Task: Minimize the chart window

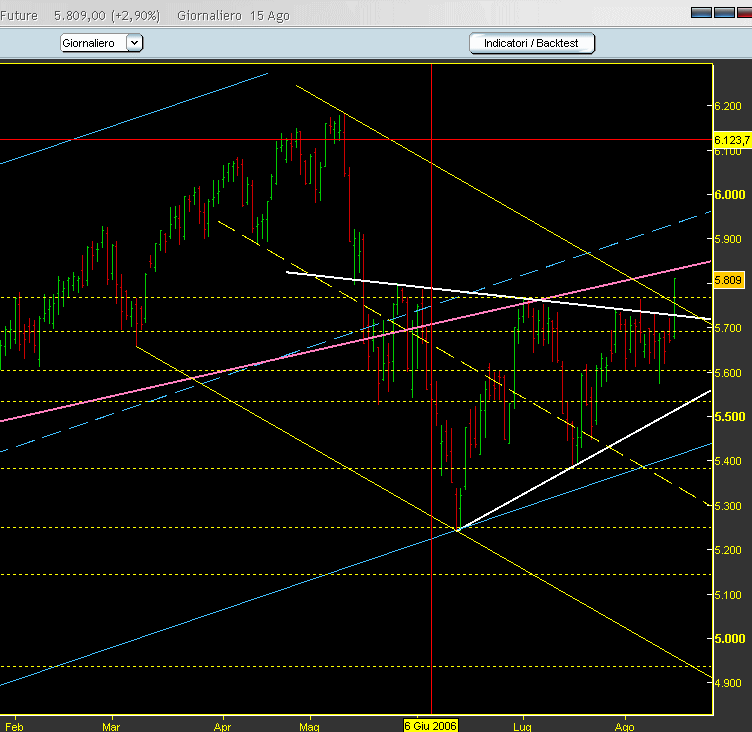Action: click(x=701, y=12)
